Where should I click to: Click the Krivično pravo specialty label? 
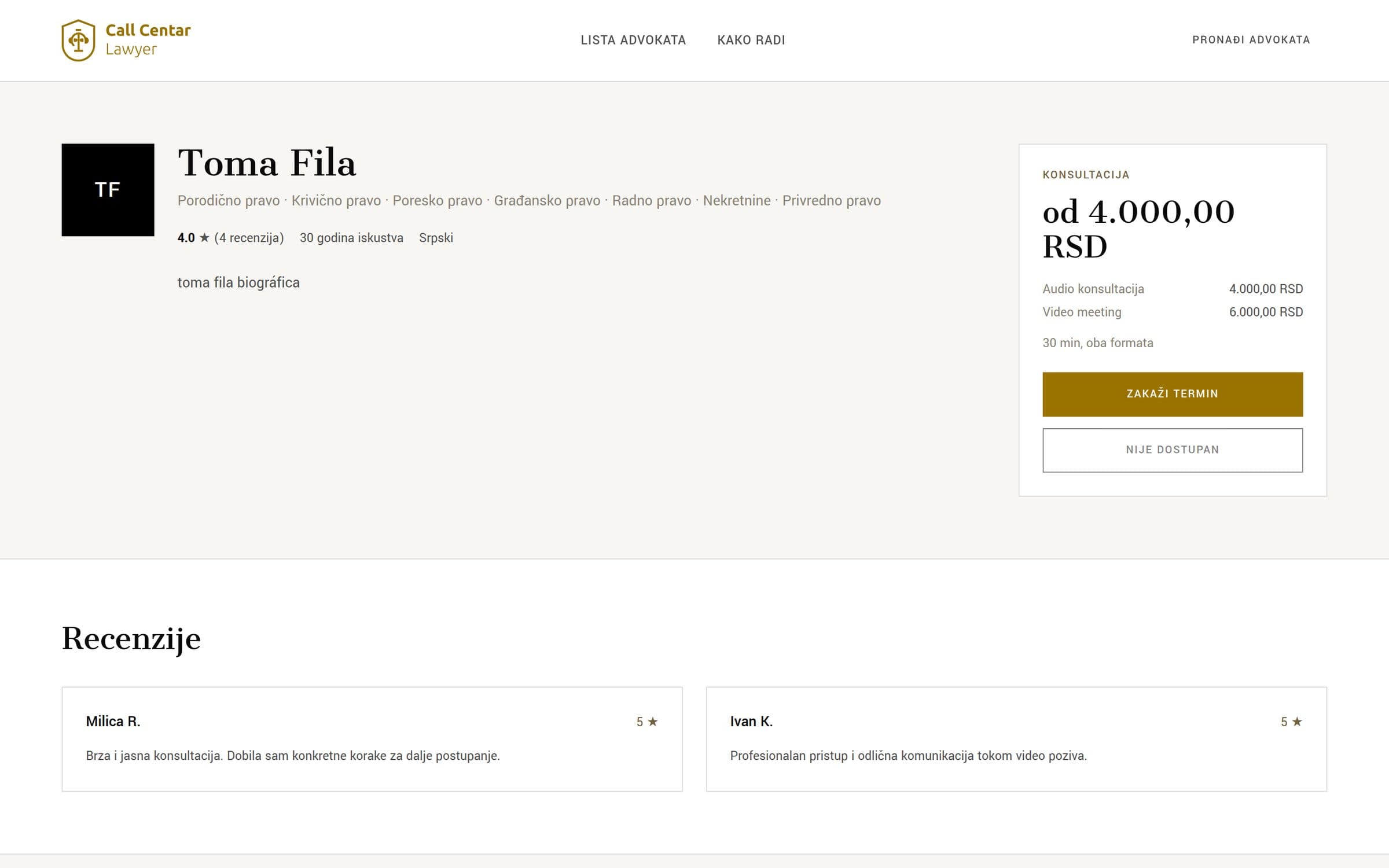pos(336,201)
